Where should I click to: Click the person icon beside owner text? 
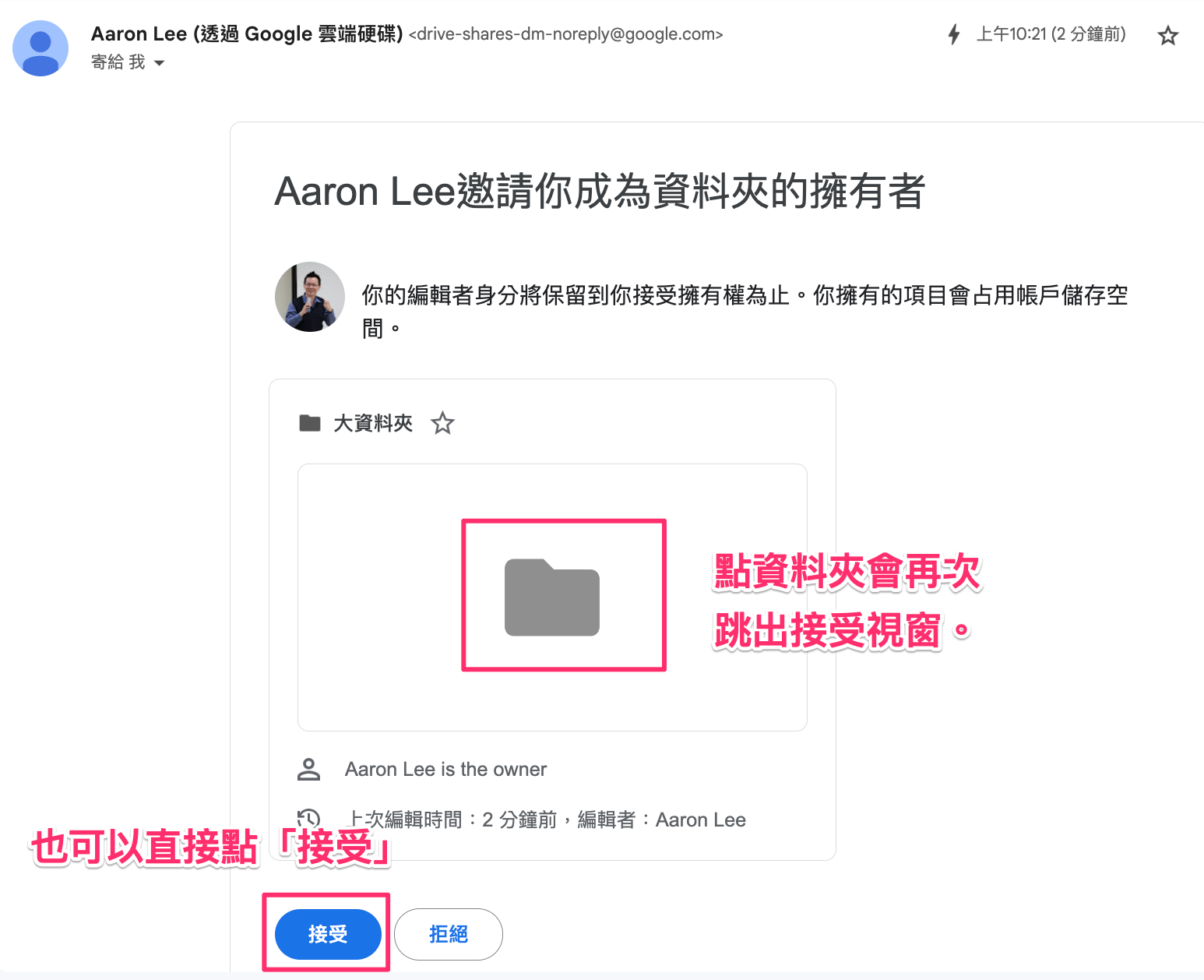pyautogui.click(x=309, y=770)
